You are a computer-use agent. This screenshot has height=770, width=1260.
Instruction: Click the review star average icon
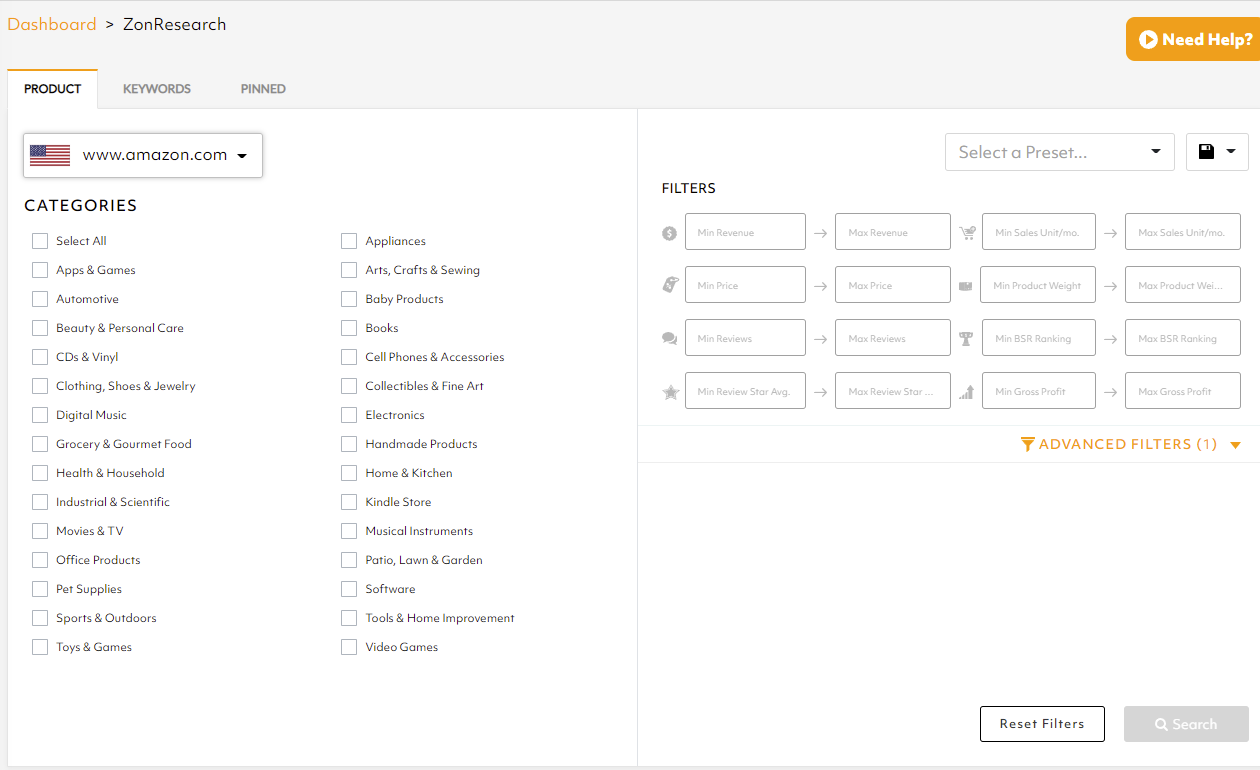point(670,392)
